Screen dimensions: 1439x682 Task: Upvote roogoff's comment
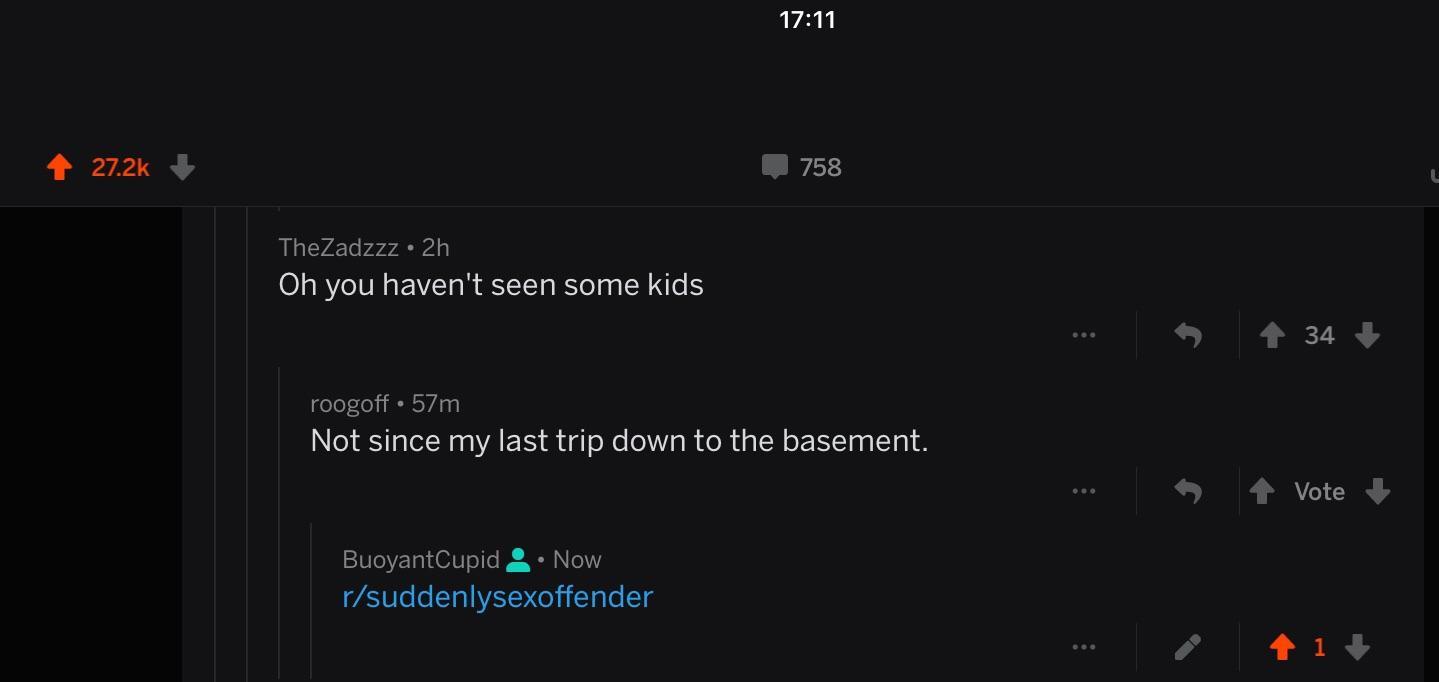pos(1263,491)
